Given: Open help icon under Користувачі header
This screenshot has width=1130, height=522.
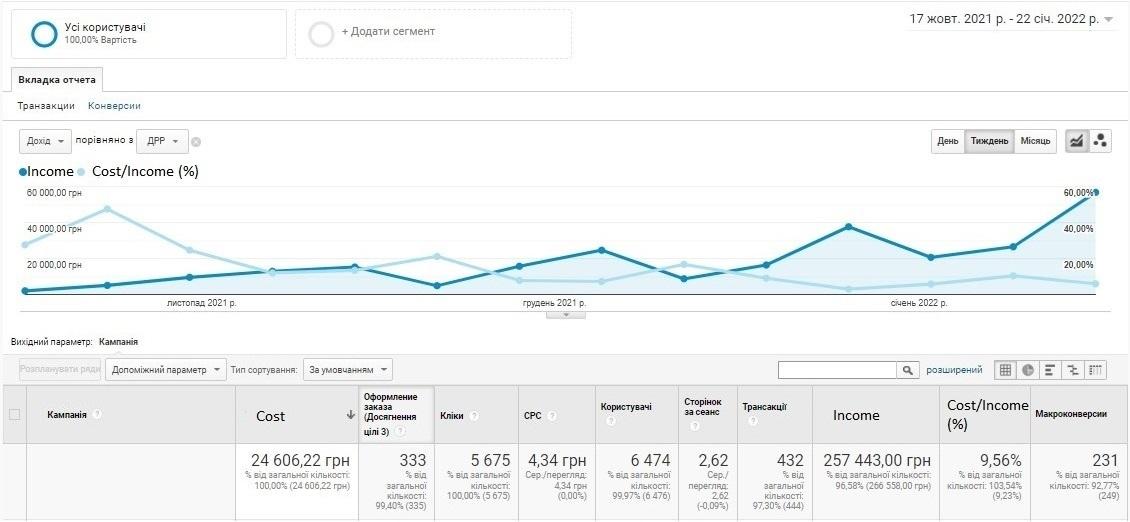Looking at the screenshot, I should 610,421.
